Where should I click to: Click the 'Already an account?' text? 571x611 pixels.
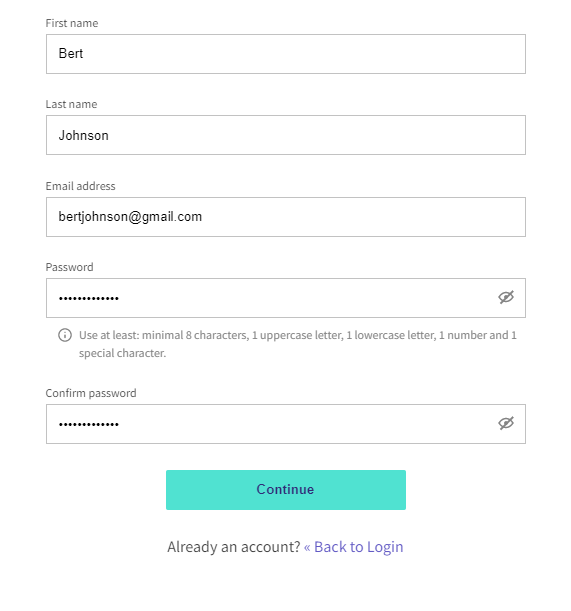(x=233, y=547)
